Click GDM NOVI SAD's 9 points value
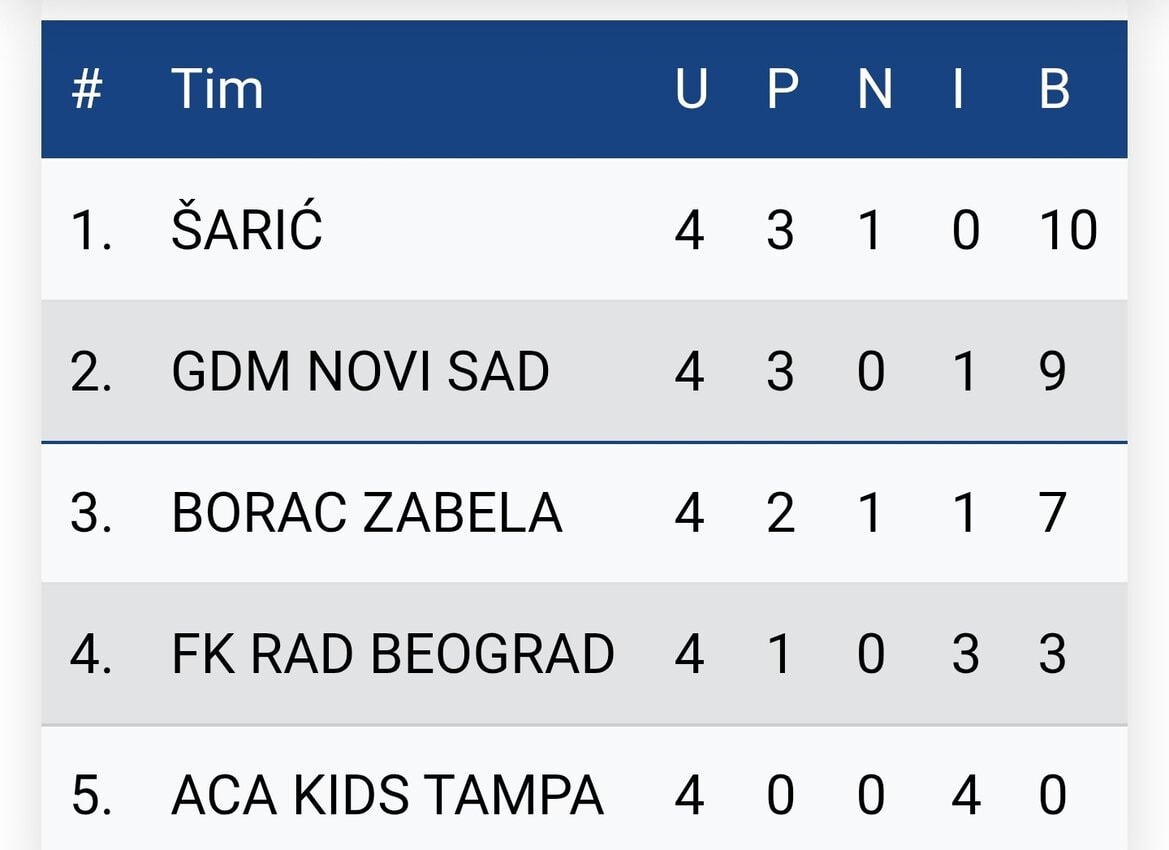 coord(1052,371)
